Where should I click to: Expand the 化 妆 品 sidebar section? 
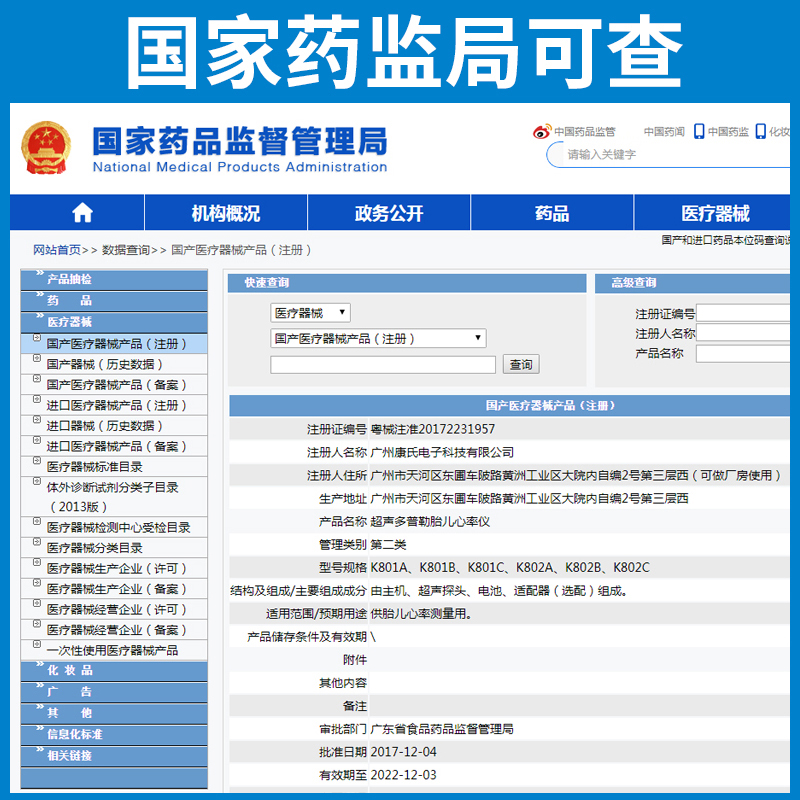pyautogui.click(x=114, y=670)
